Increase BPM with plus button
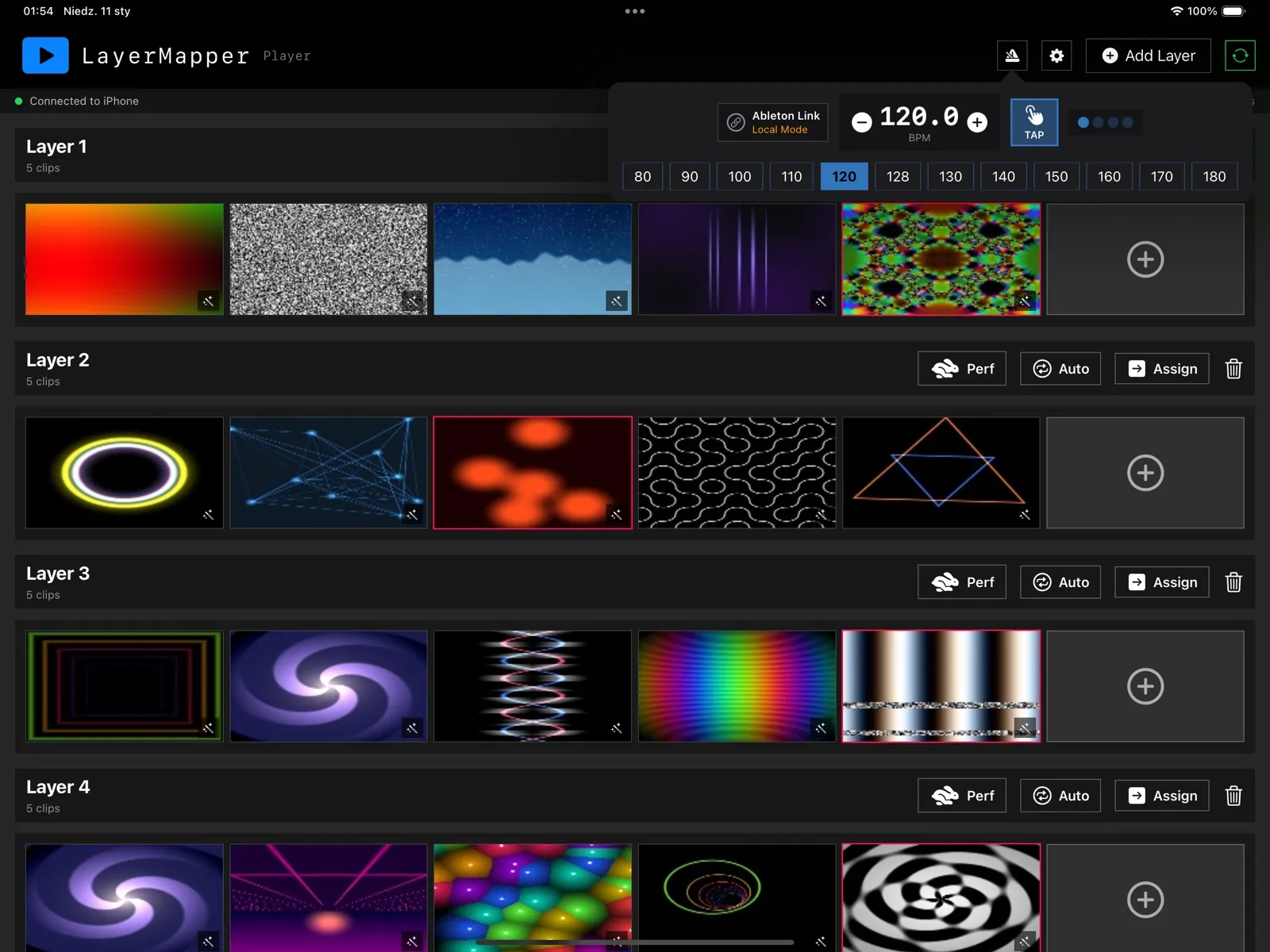This screenshot has width=1270, height=952. (977, 122)
